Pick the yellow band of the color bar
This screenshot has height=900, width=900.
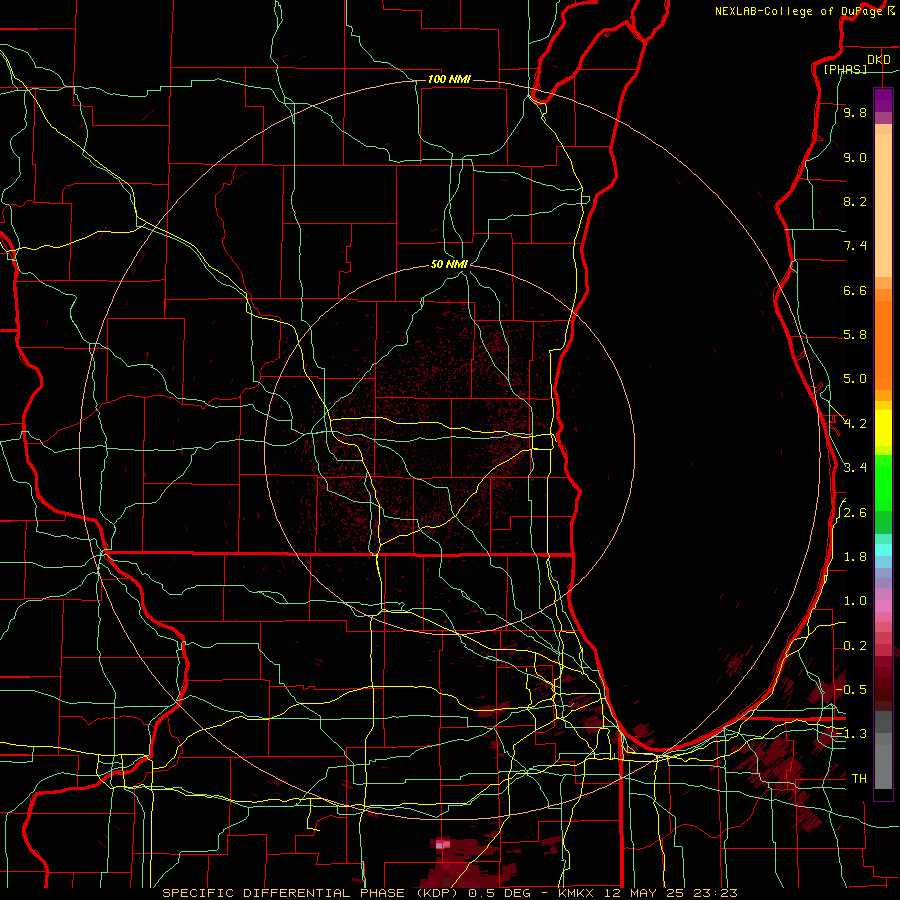883,428
